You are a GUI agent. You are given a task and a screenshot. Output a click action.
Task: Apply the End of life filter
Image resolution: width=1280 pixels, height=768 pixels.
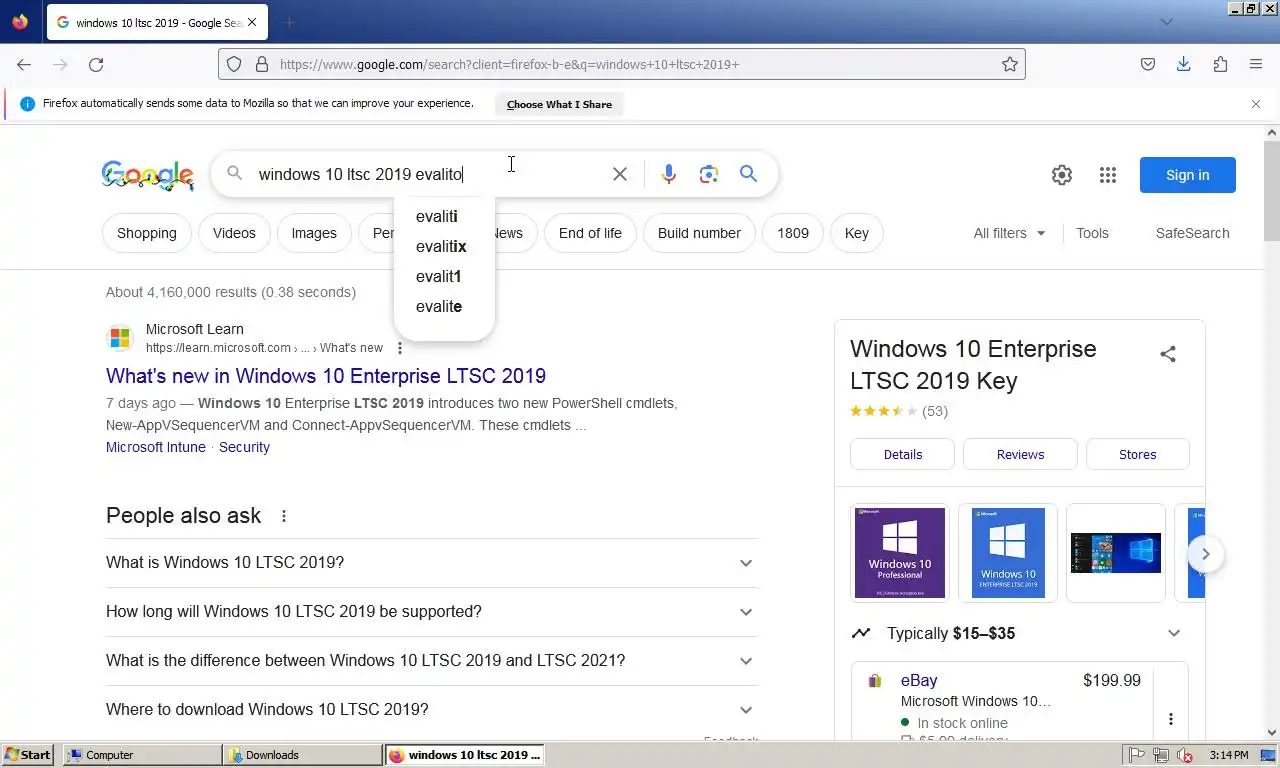tap(590, 233)
